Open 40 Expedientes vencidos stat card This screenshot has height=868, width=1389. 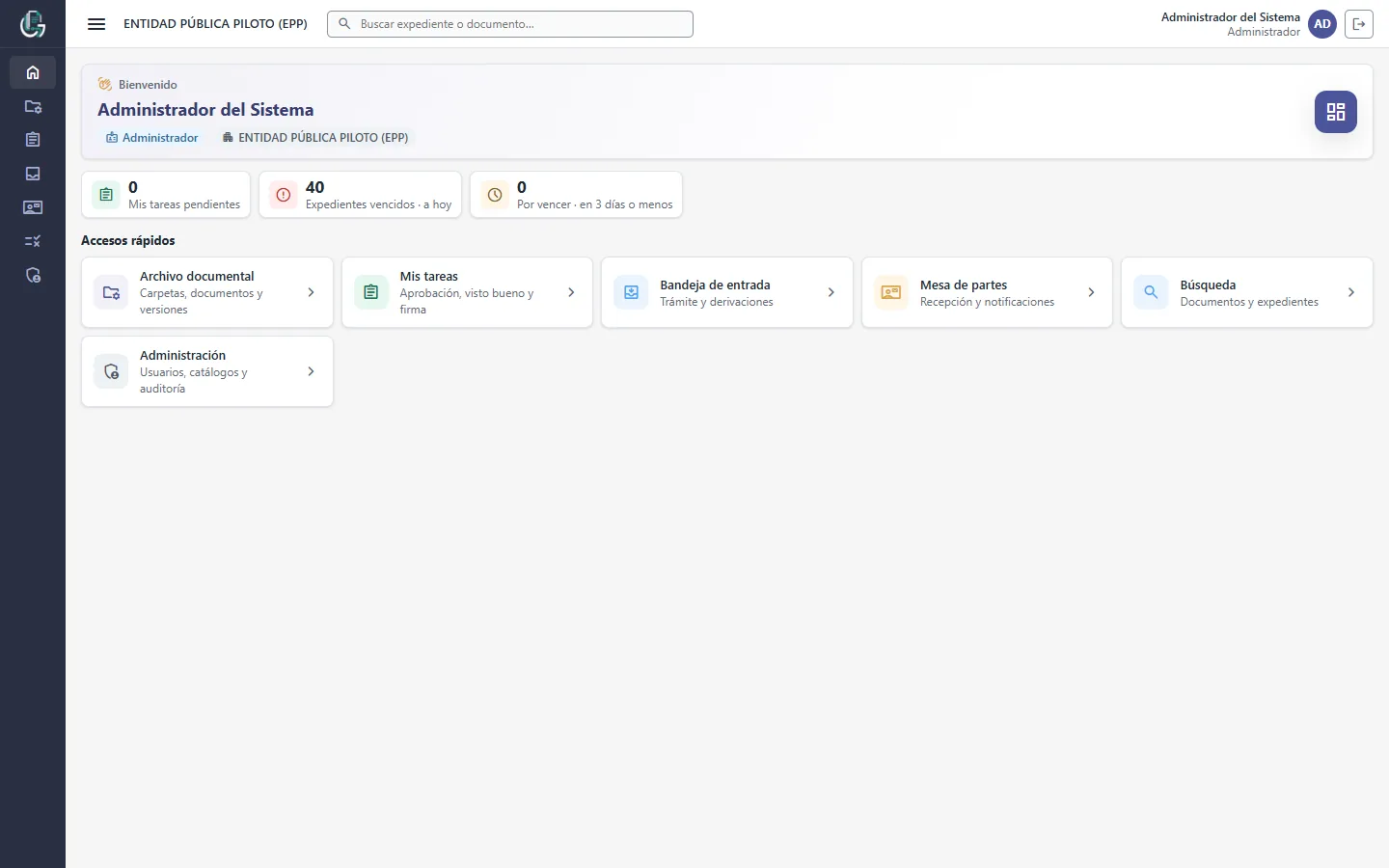pos(360,195)
